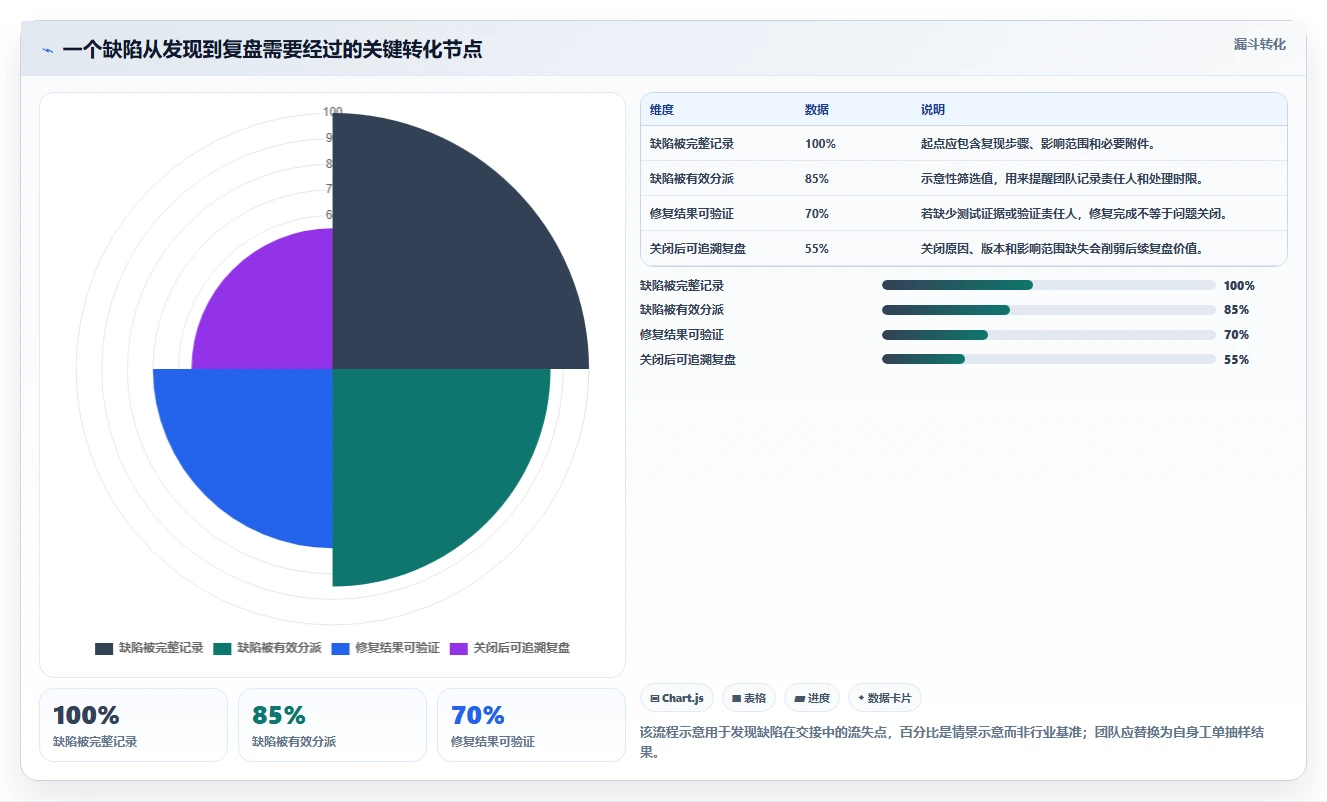Toggle the 关闭后可追溯复盘 legend swatch
Viewport: 1327px width, 802px height.
click(x=458, y=648)
